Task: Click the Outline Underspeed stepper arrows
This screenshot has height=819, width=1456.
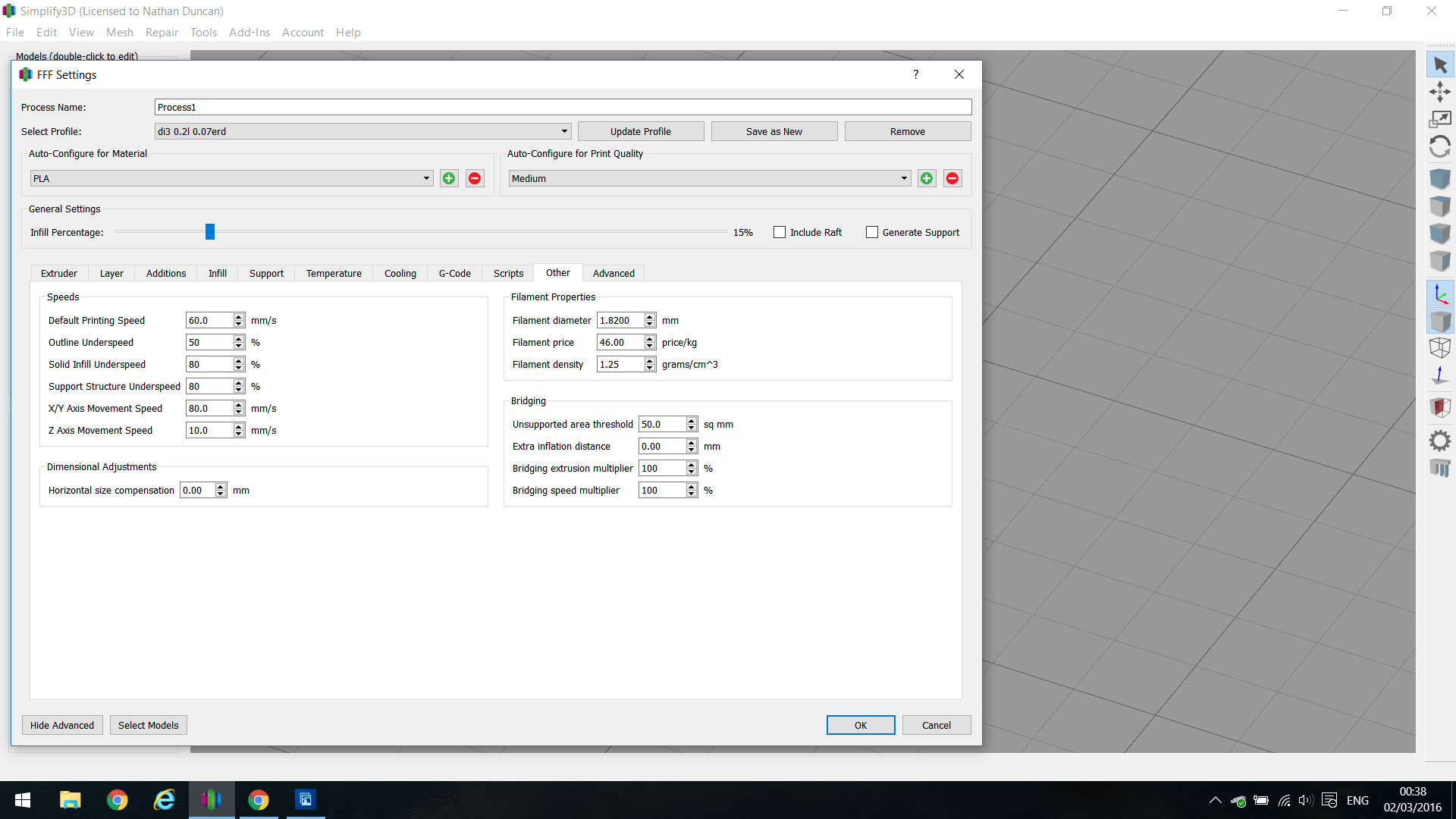Action: 239,342
